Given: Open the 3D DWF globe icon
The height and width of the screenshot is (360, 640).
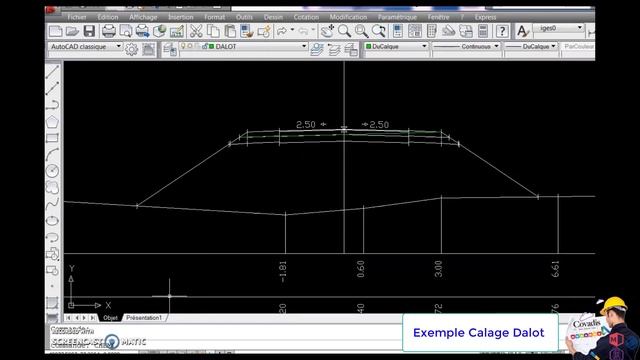Looking at the screenshot, I should 160,31.
